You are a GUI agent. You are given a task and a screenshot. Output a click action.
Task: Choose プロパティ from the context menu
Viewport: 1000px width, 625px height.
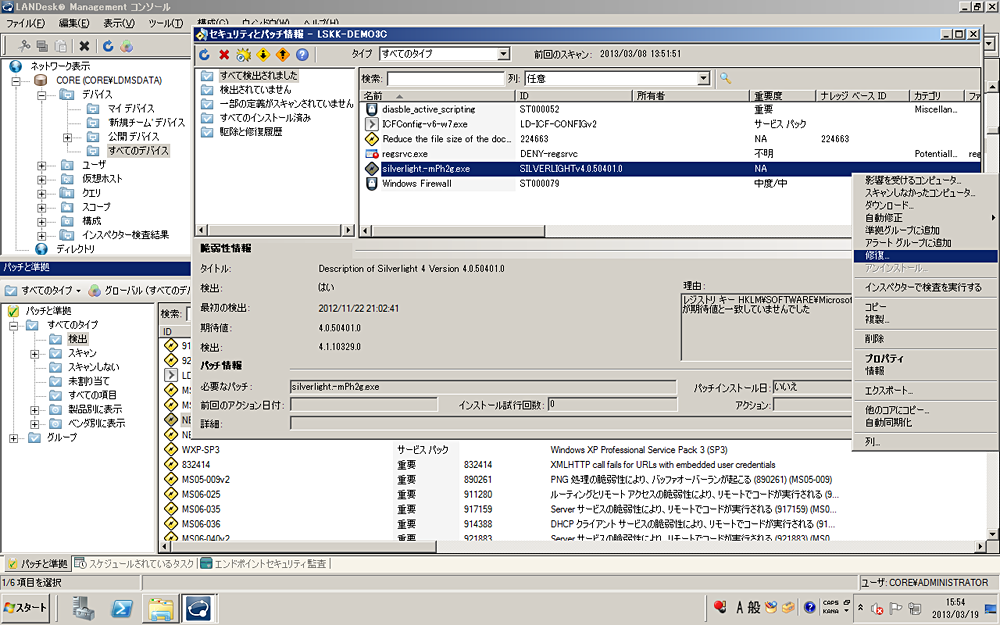click(x=925, y=358)
